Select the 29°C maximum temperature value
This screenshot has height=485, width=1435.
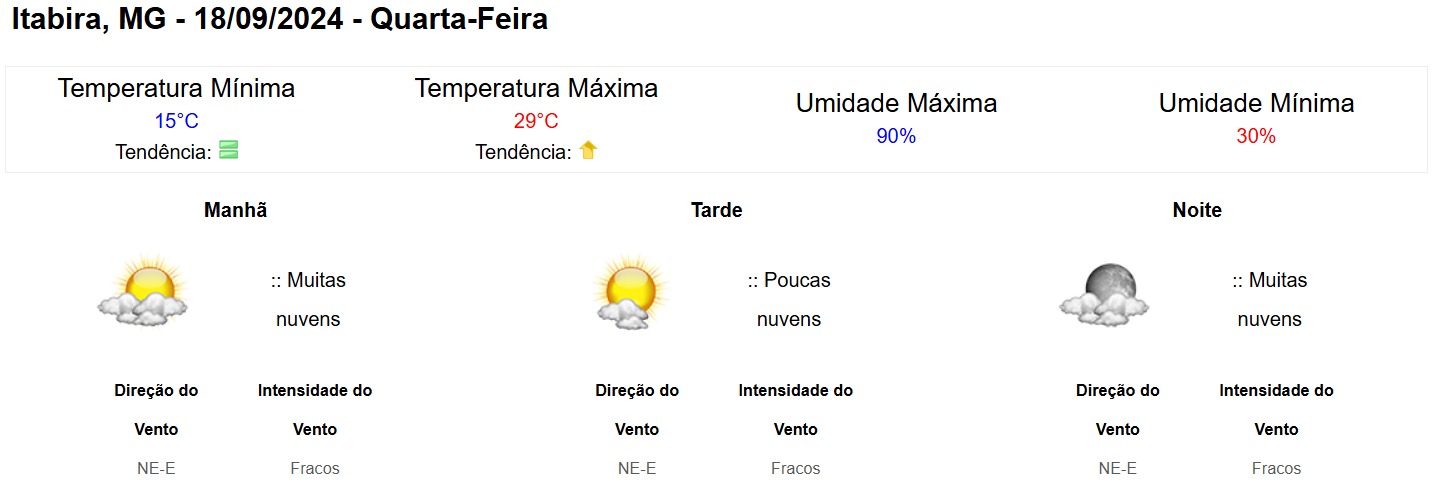[536, 122]
